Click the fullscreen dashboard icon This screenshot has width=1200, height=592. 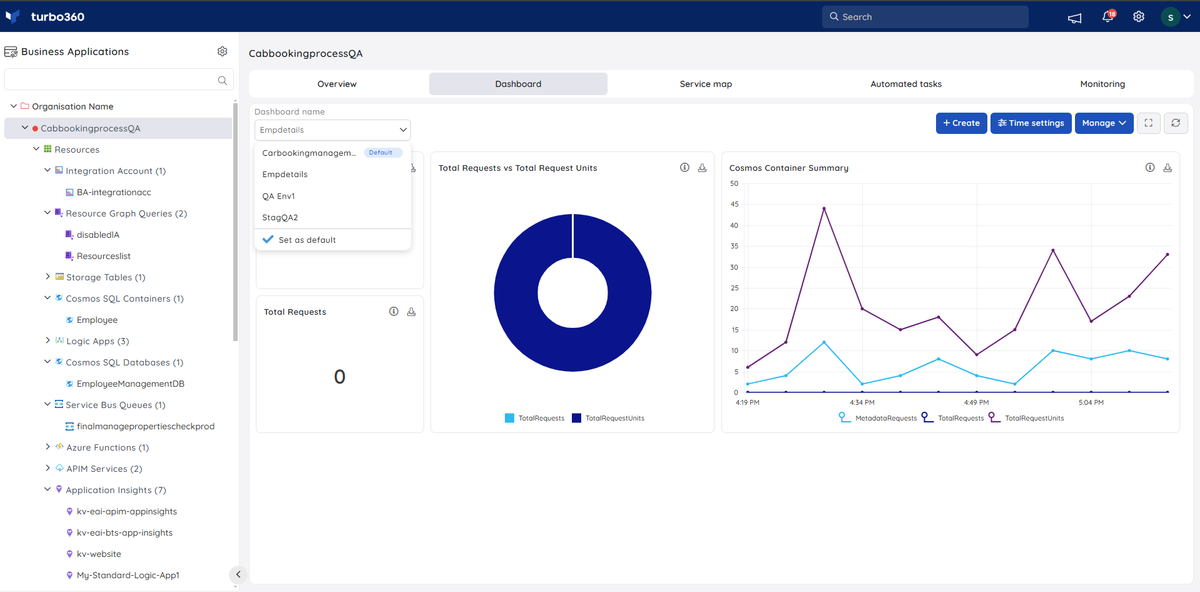(x=1149, y=123)
